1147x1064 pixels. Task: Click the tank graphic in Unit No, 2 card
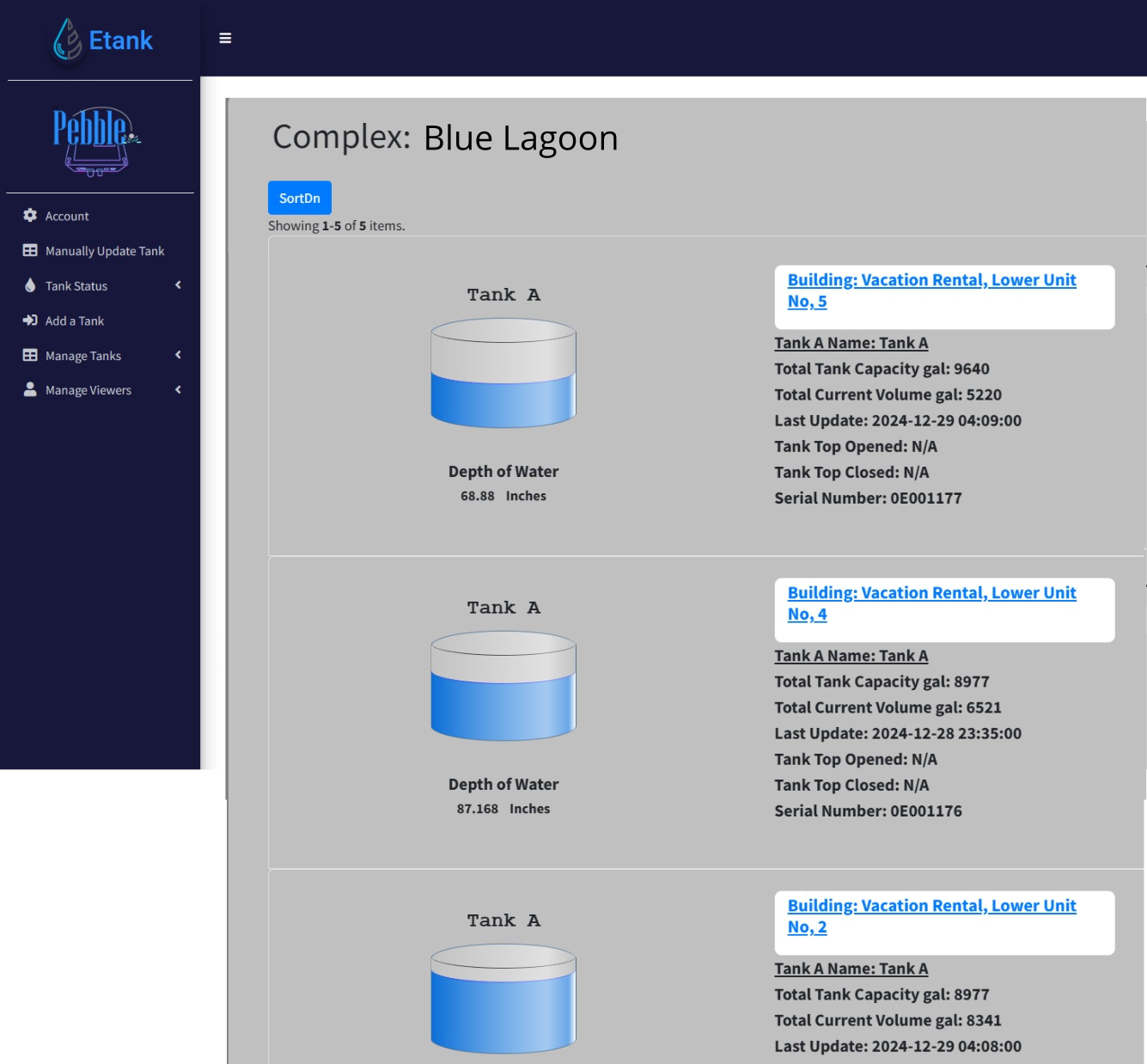(503, 999)
